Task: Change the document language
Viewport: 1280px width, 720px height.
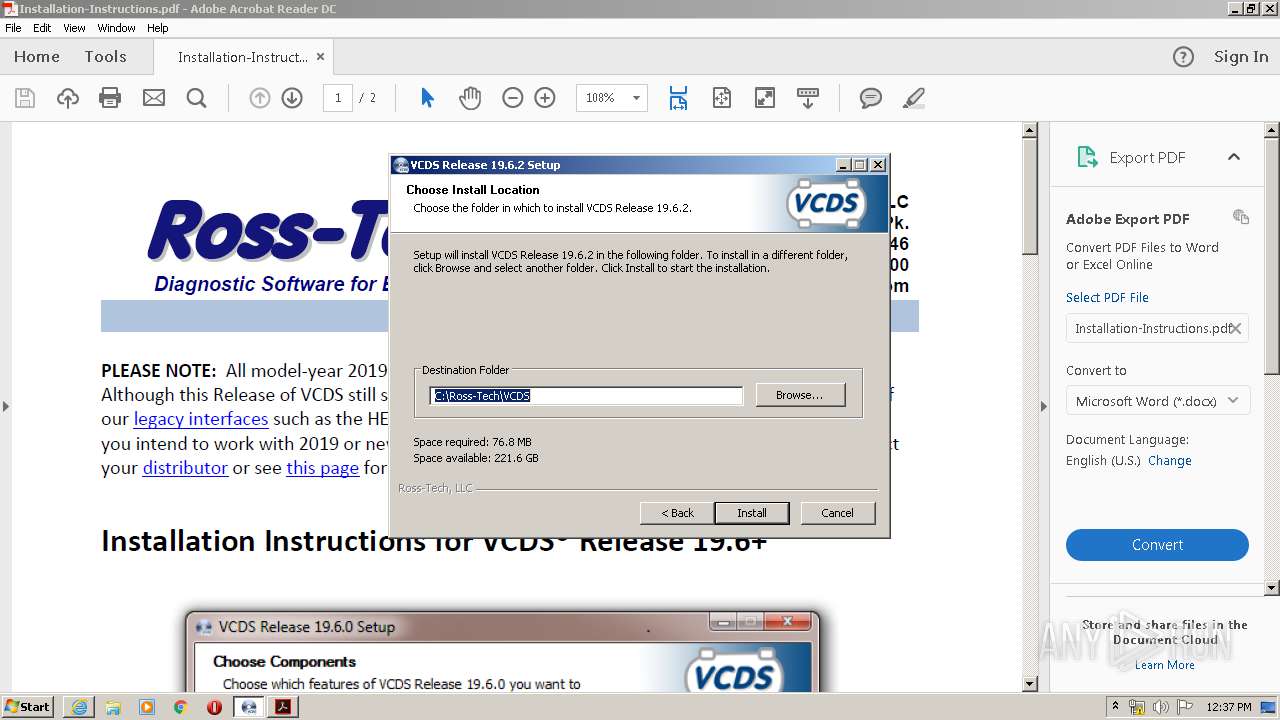Action: pyautogui.click(x=1170, y=461)
